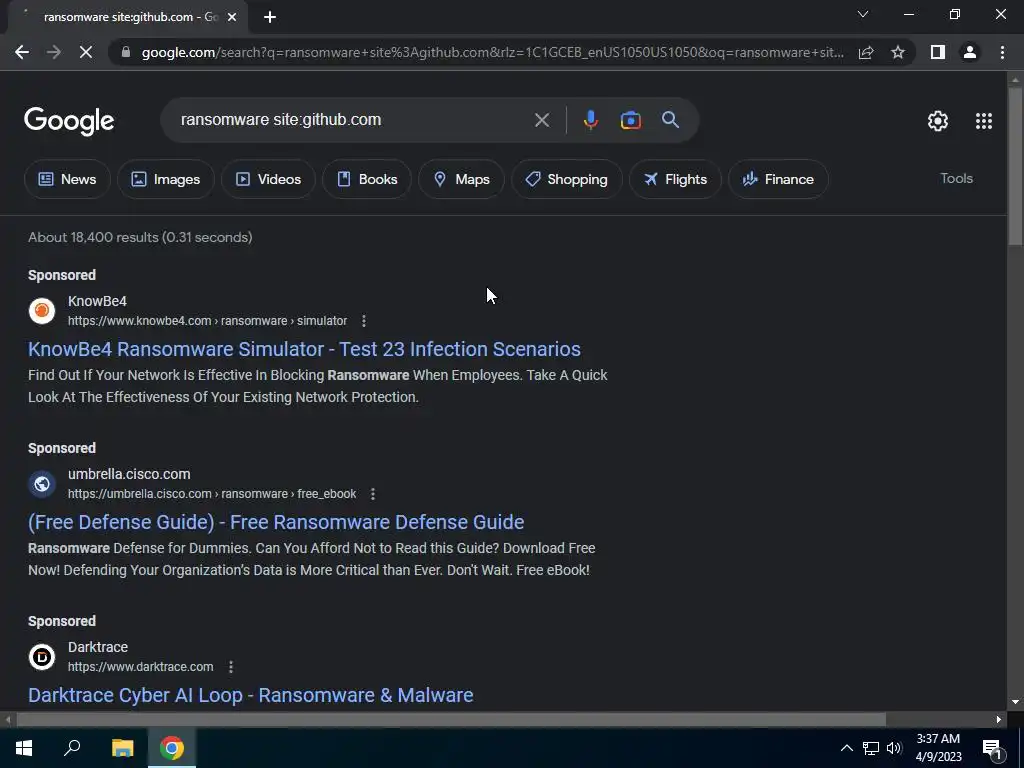Stop loading the page

tap(86, 52)
